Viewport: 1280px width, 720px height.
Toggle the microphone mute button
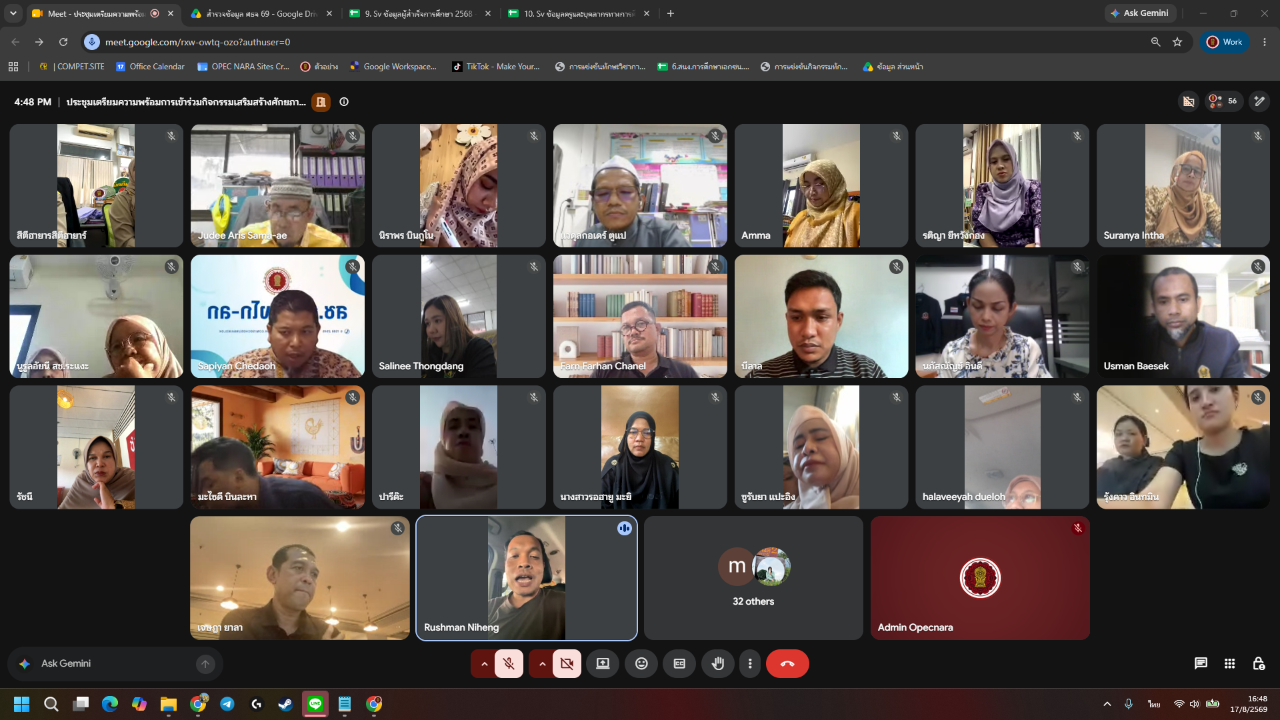pos(509,663)
